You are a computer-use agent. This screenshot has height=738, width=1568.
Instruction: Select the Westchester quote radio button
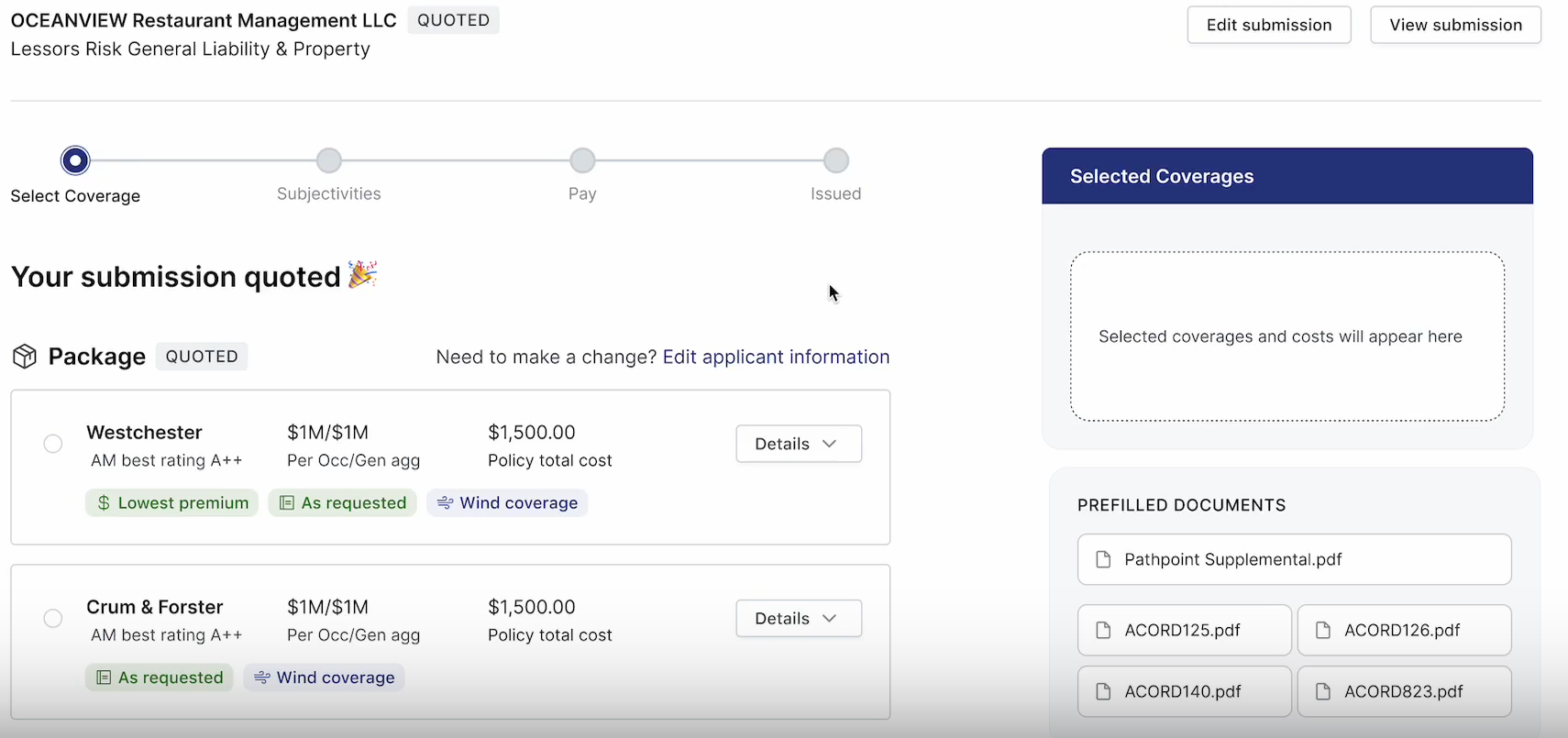(53, 444)
